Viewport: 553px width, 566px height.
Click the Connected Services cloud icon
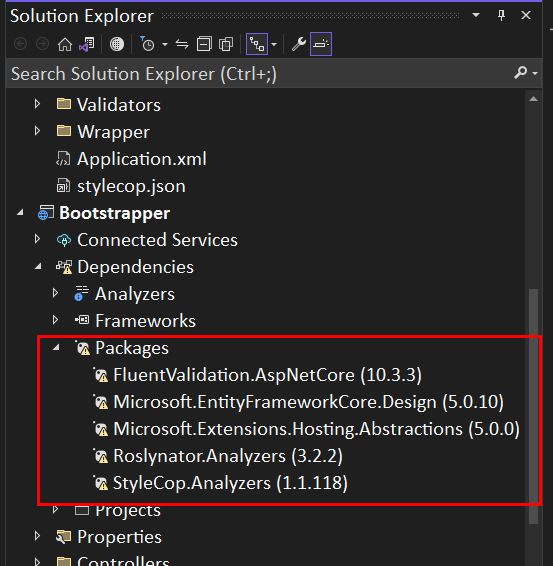click(x=64, y=240)
